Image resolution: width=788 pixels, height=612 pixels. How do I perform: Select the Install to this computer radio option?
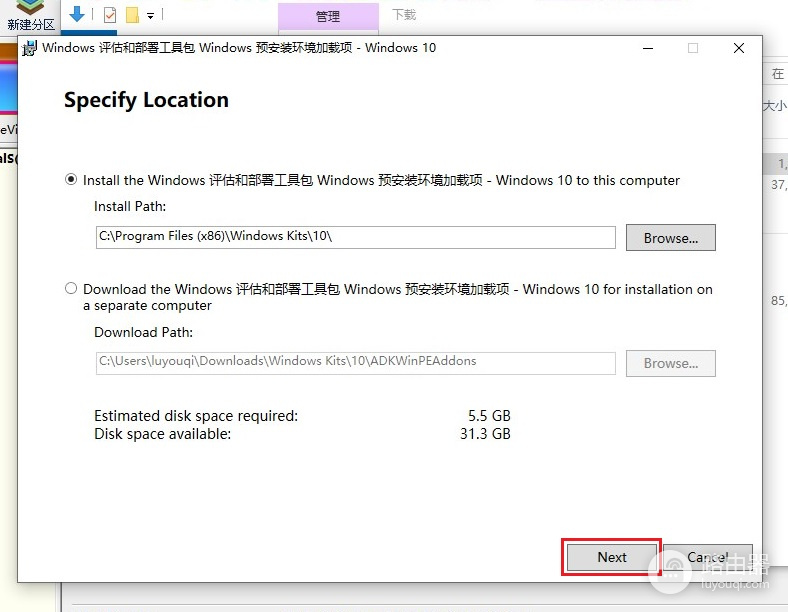71,179
